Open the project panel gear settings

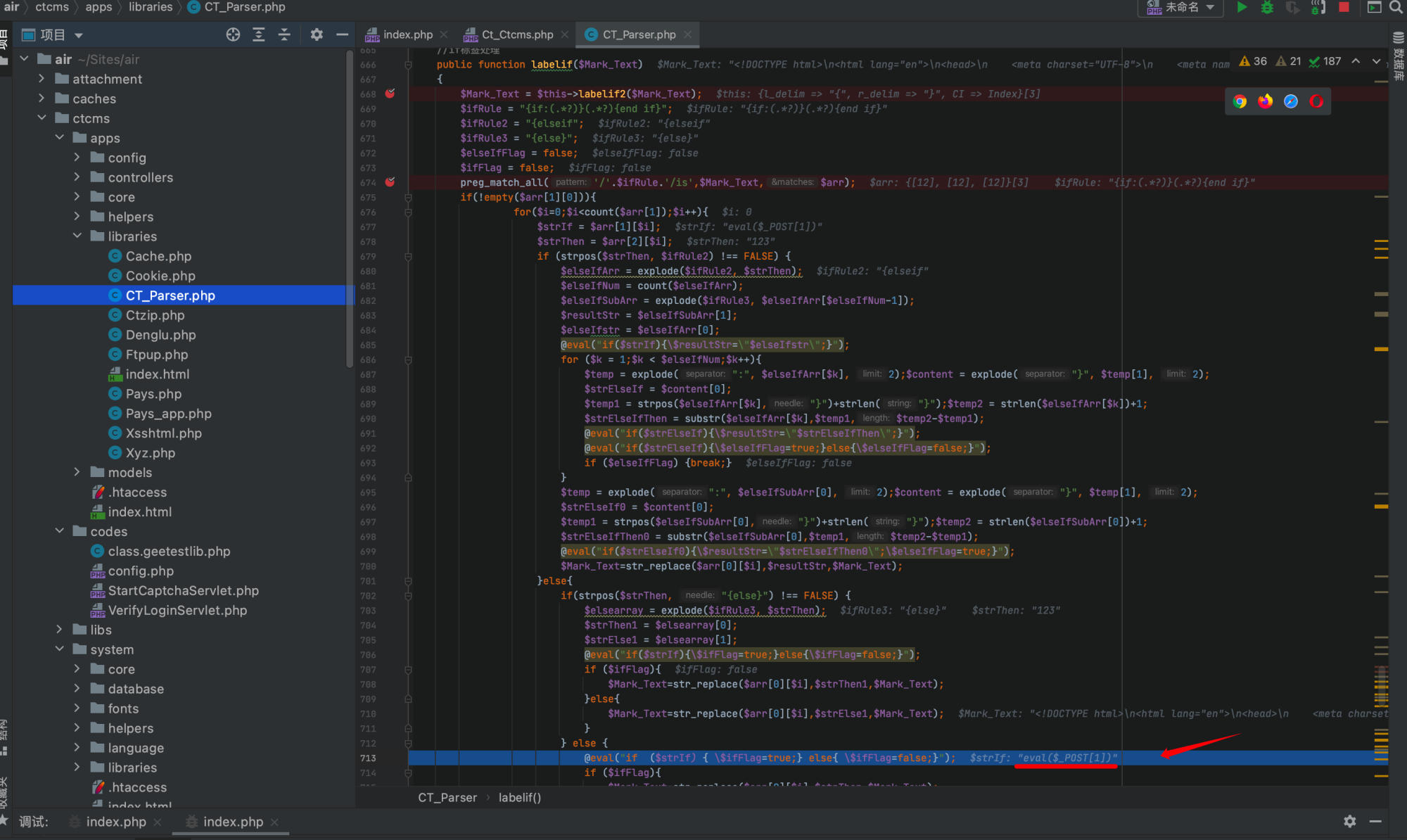click(317, 34)
